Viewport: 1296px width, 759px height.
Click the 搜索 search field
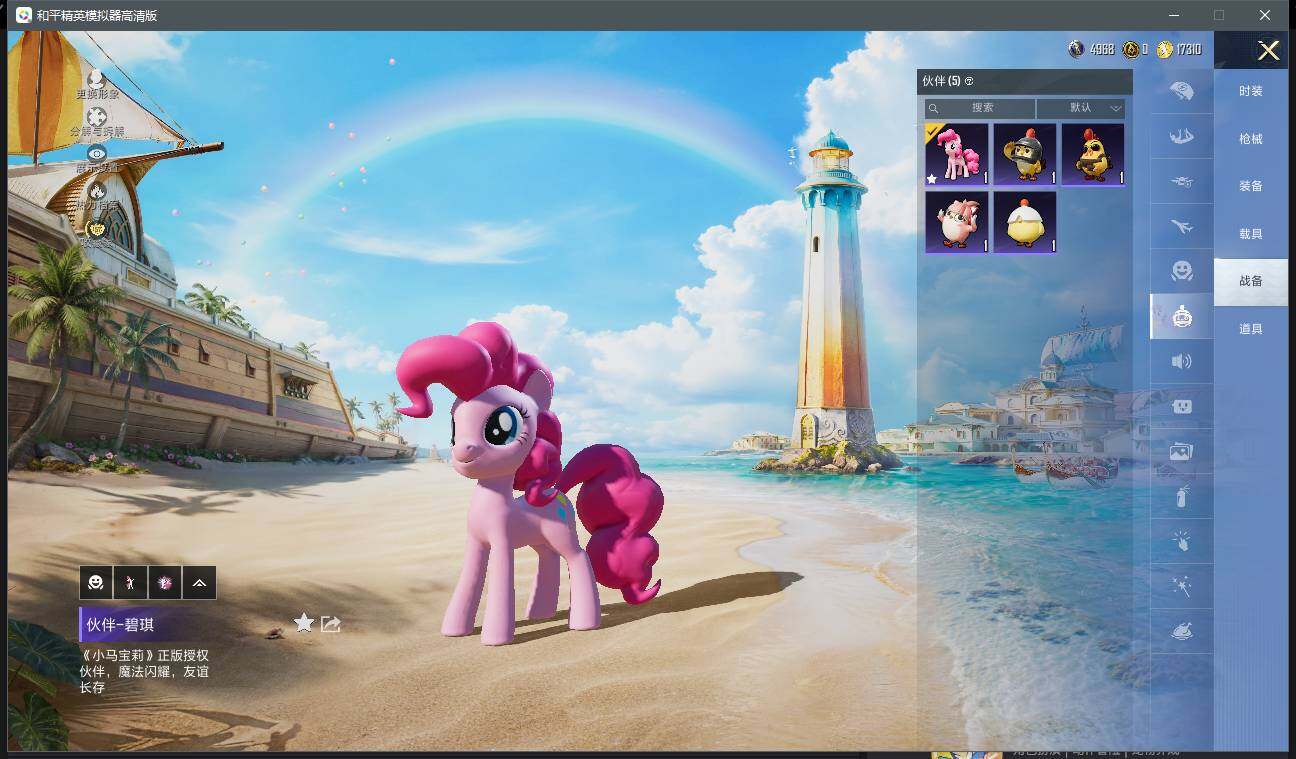[x=980, y=108]
